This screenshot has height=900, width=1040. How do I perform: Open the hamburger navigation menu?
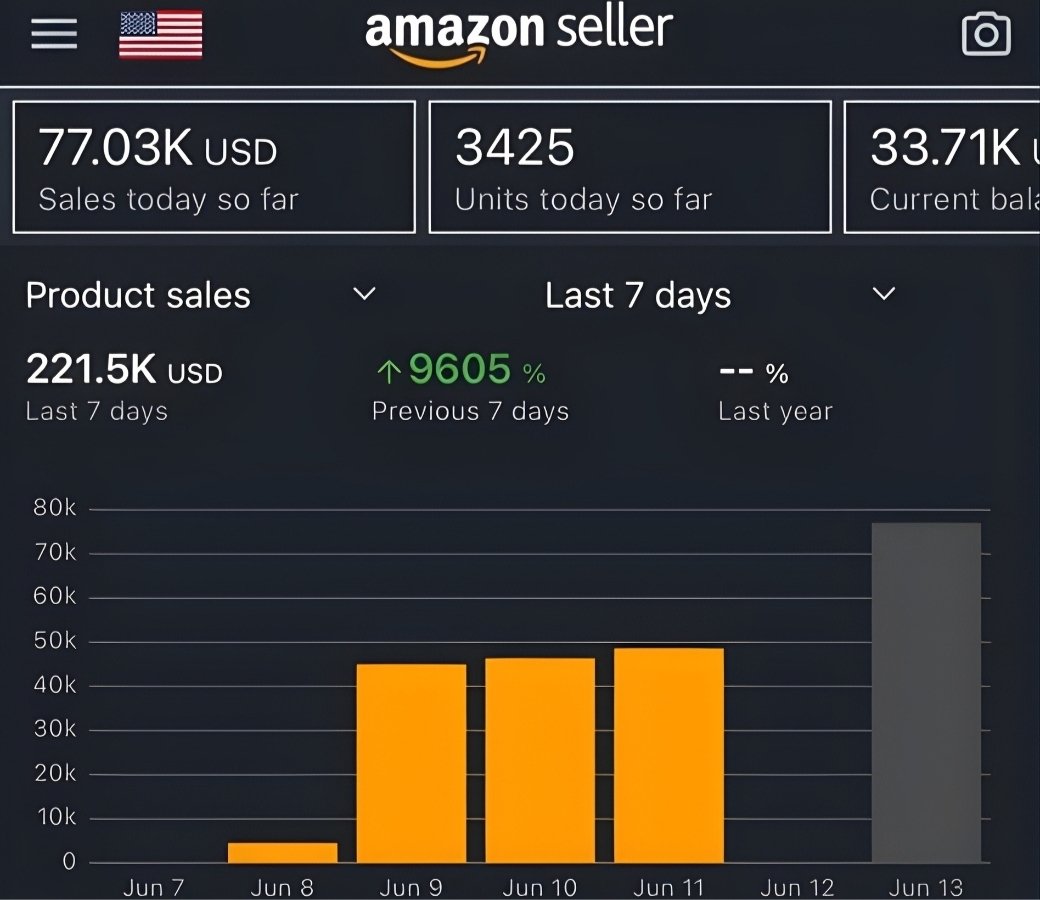tap(54, 34)
